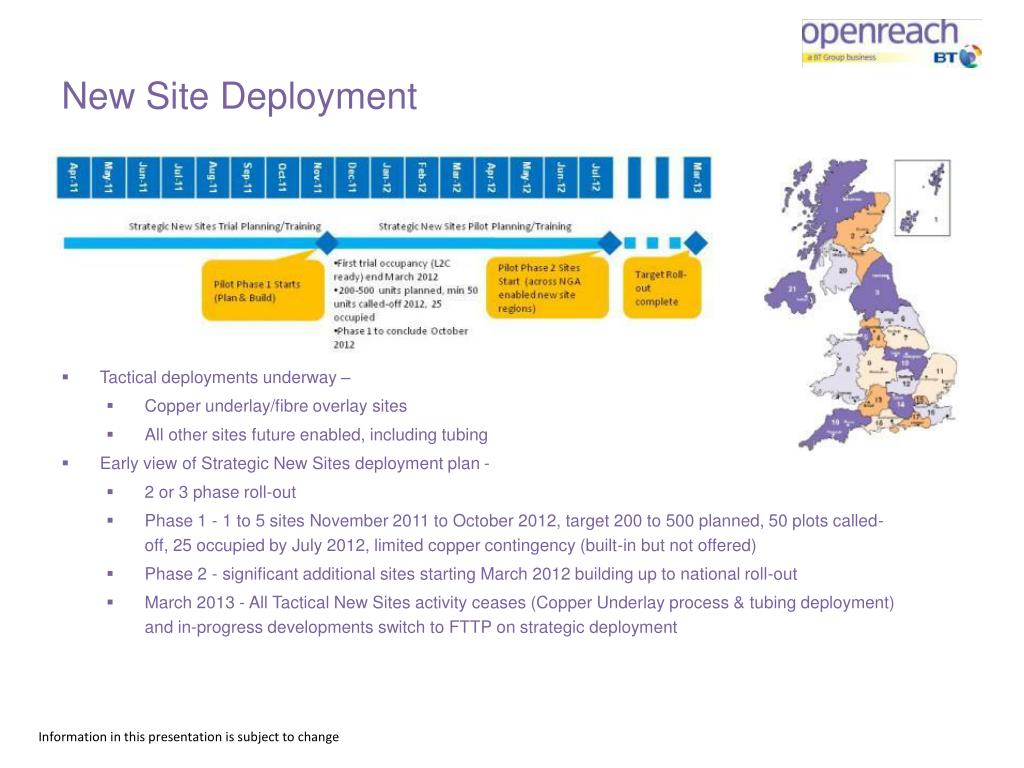This screenshot has width=1024, height=768.
Task: Select the Jan-12 timeline month box
Action: pos(387,178)
